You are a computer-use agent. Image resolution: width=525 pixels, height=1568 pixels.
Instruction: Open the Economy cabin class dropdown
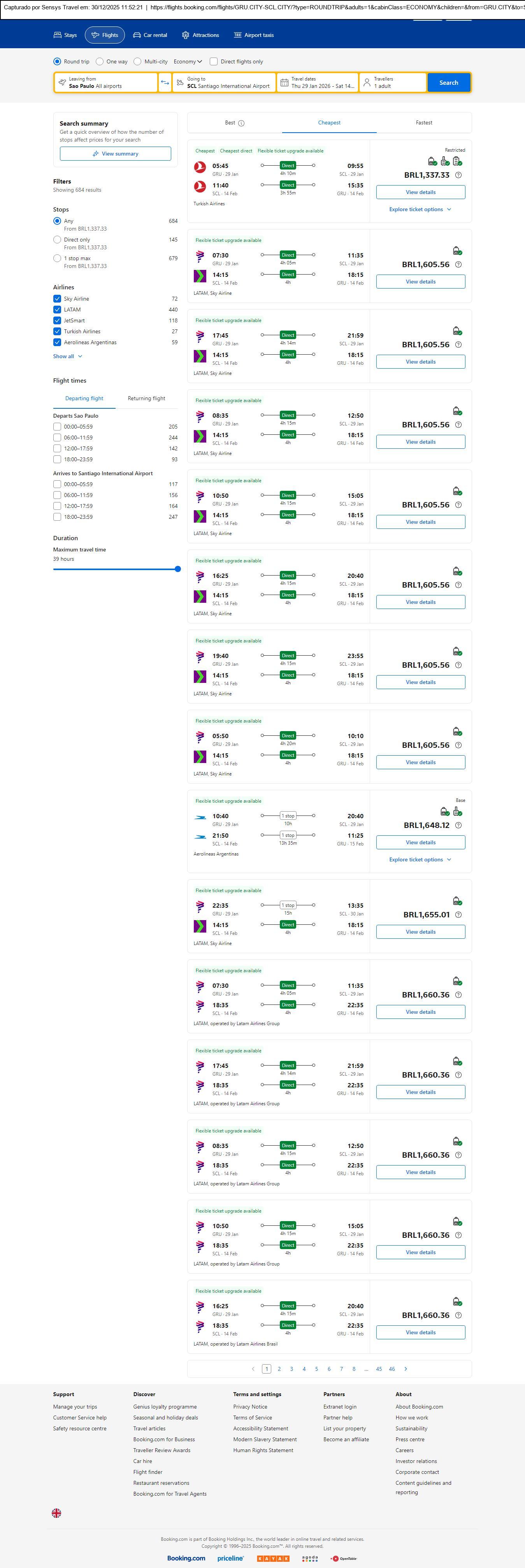point(188,61)
